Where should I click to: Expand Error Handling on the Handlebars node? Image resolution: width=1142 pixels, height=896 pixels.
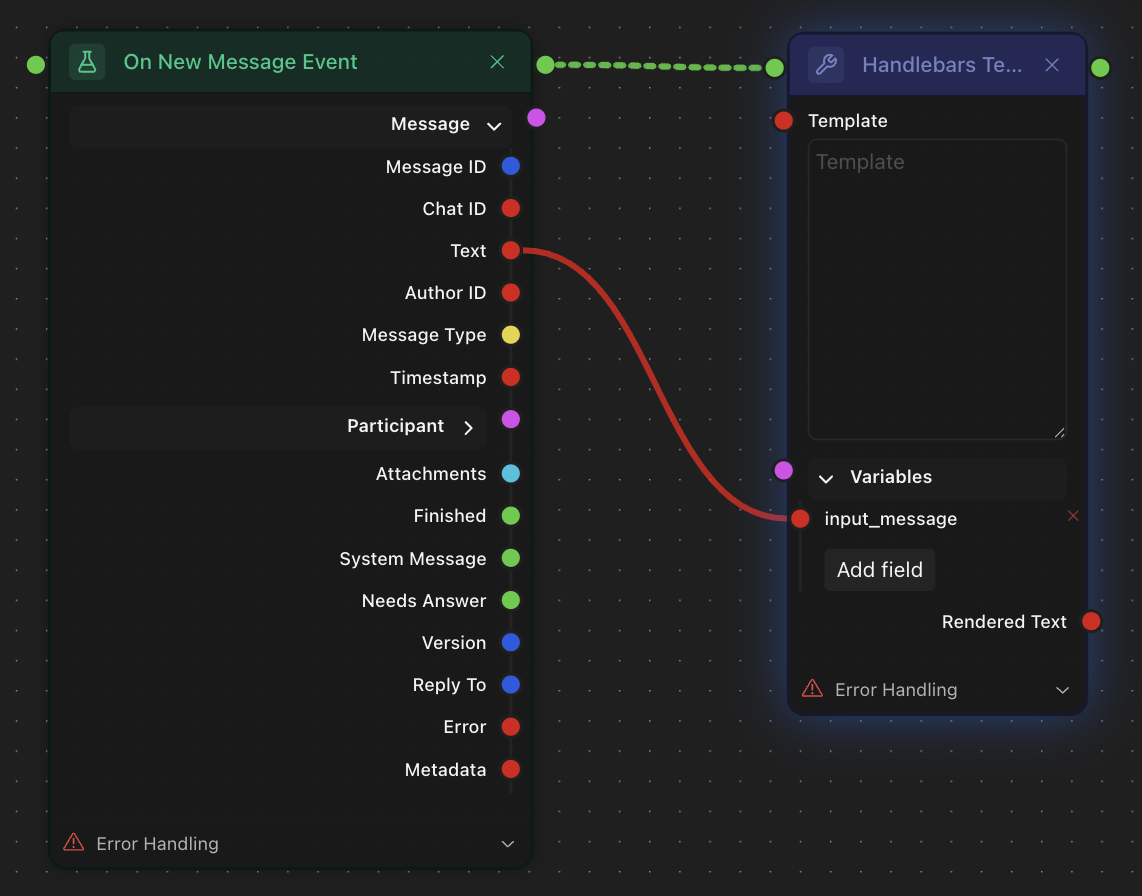coord(1063,690)
